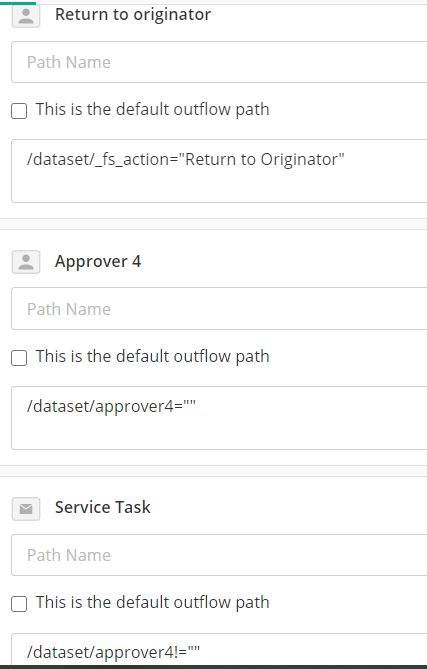Select the Return to originator heading
Image resolution: width=427 pixels, height=669 pixels.
click(x=133, y=15)
